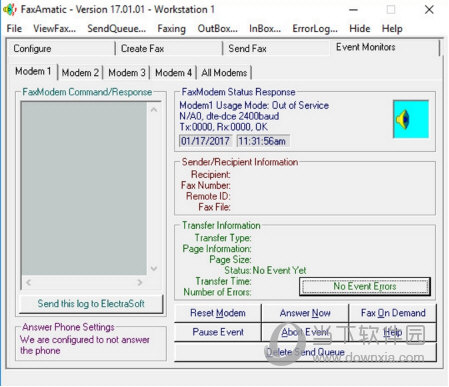The height and width of the screenshot is (387, 449).
Task: Minimize the FaxAmatic window
Action: pyautogui.click(x=353, y=10)
